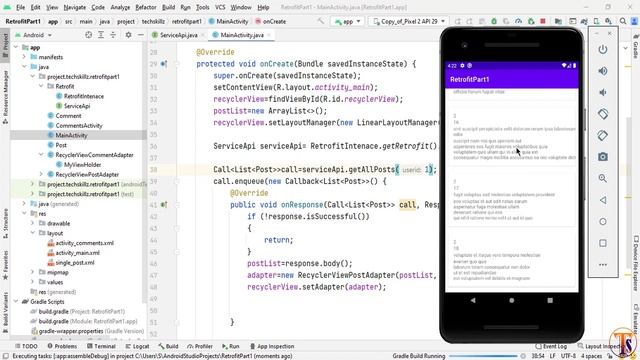This screenshot has height=360, width=640.
Task: Click UTF-8 encoding in status bar
Action: pos(568,356)
